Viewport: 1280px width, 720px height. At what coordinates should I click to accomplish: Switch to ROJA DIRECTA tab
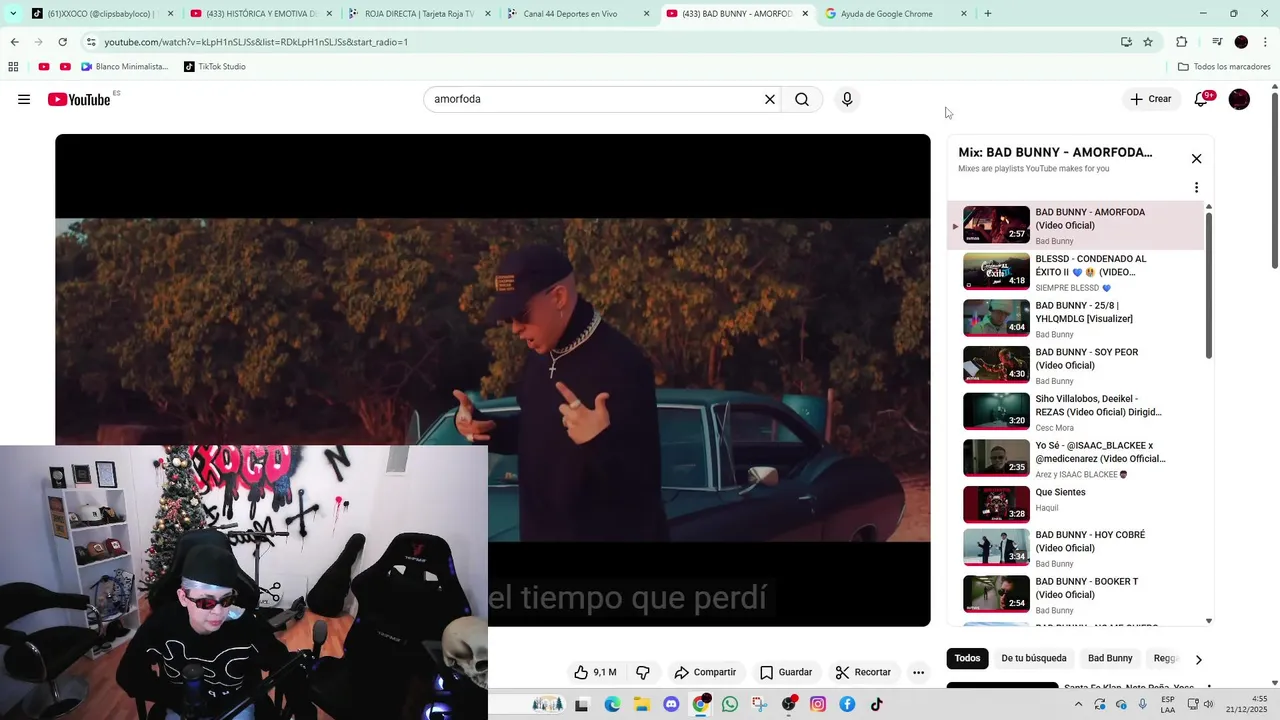point(419,14)
